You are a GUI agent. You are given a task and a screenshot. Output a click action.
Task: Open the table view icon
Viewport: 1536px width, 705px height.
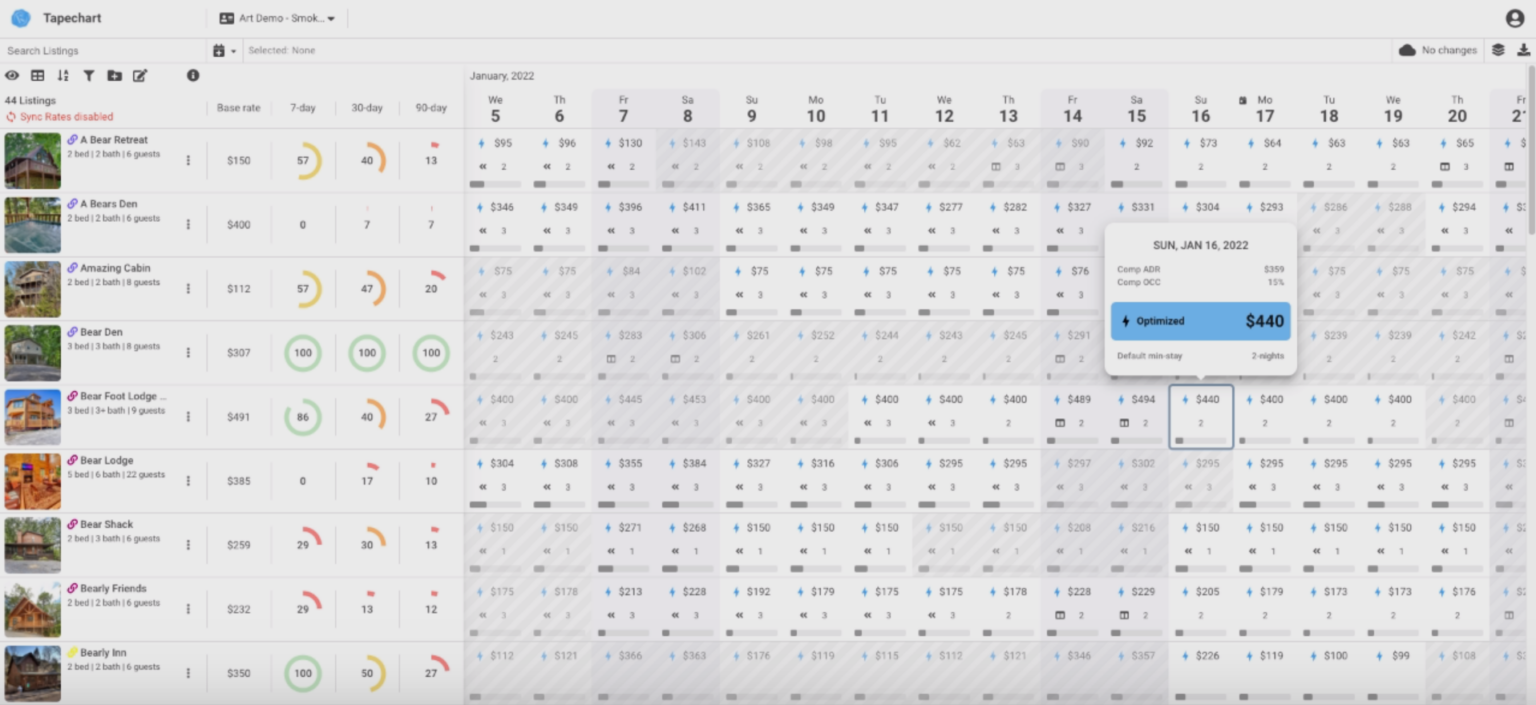click(38, 75)
